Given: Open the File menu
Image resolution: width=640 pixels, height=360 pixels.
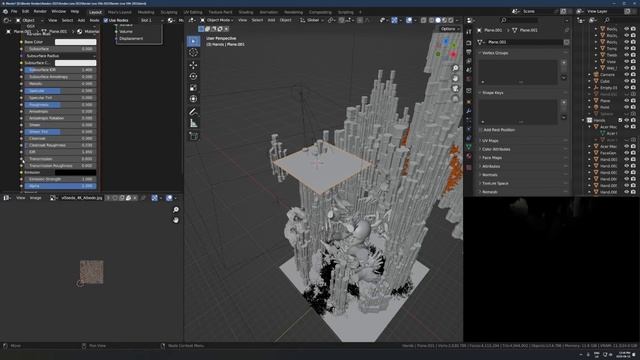Looking at the screenshot, I should tap(14, 12).
